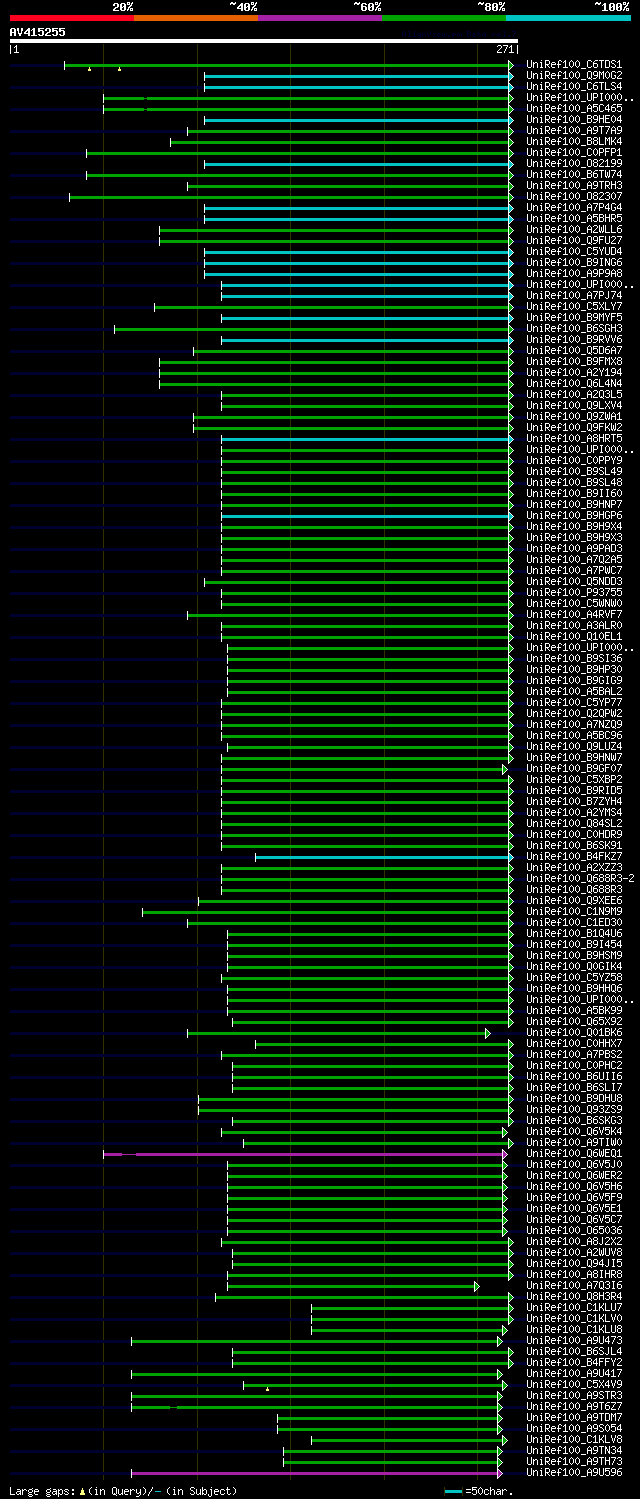
Task: Select the UniRef100_Q8H3R4 label
Action: [573, 1297]
